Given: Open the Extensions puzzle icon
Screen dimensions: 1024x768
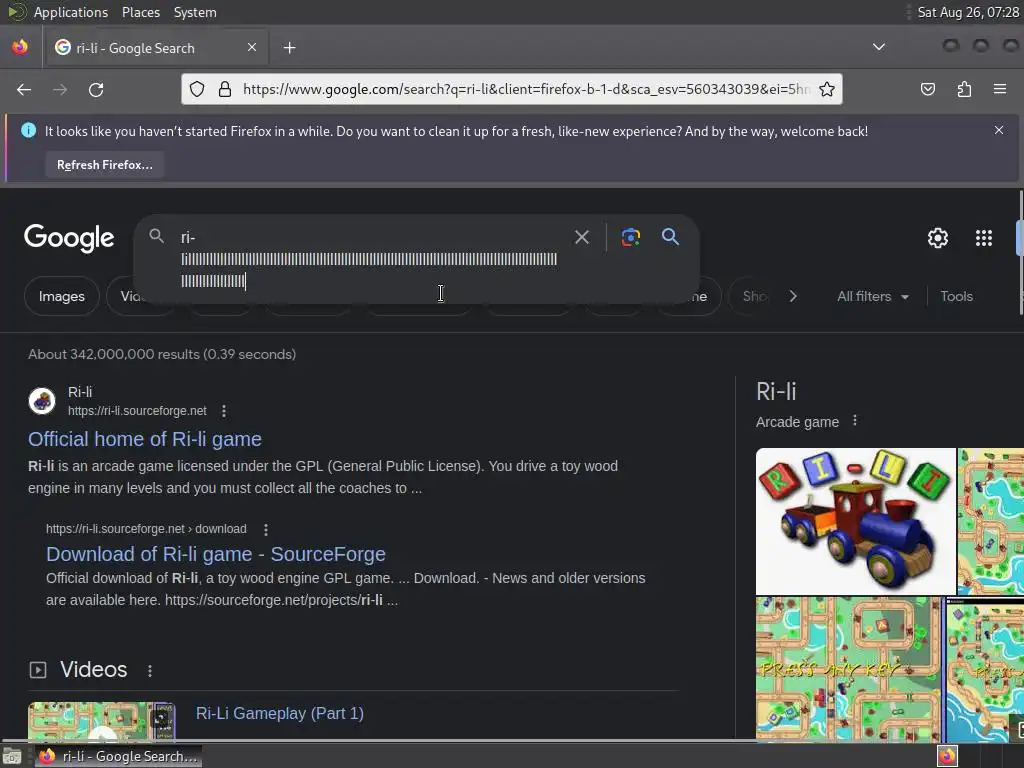Looking at the screenshot, I should point(964,89).
